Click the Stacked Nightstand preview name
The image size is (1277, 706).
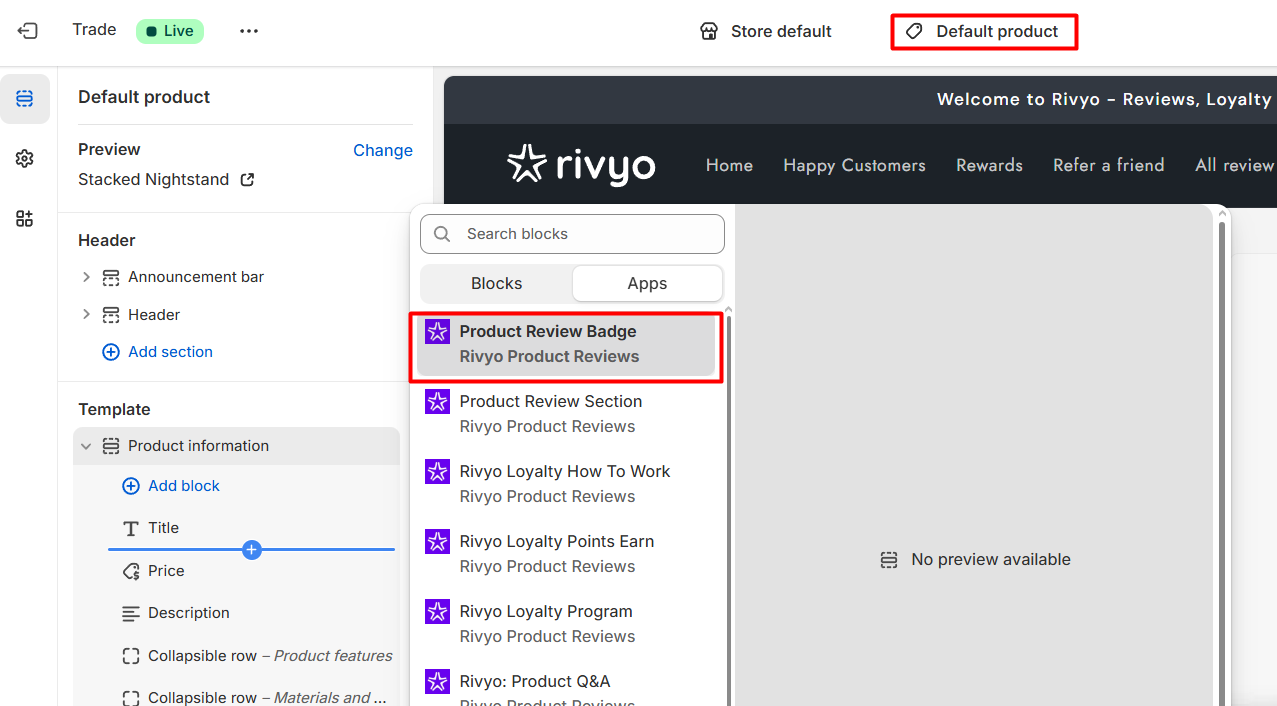pos(153,180)
